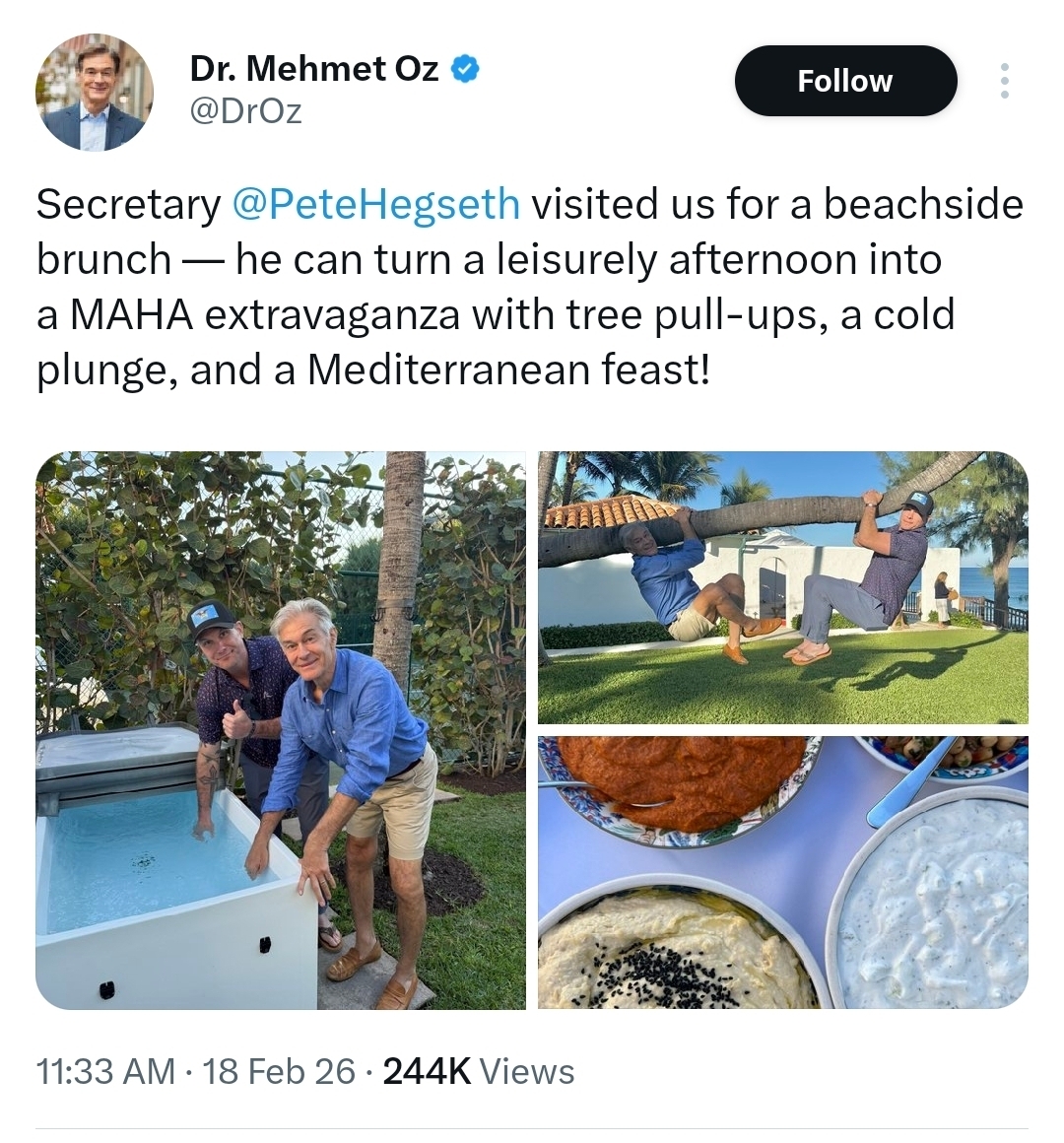
Task: Click the hummus bowl with black seeds
Action: pos(670,951)
